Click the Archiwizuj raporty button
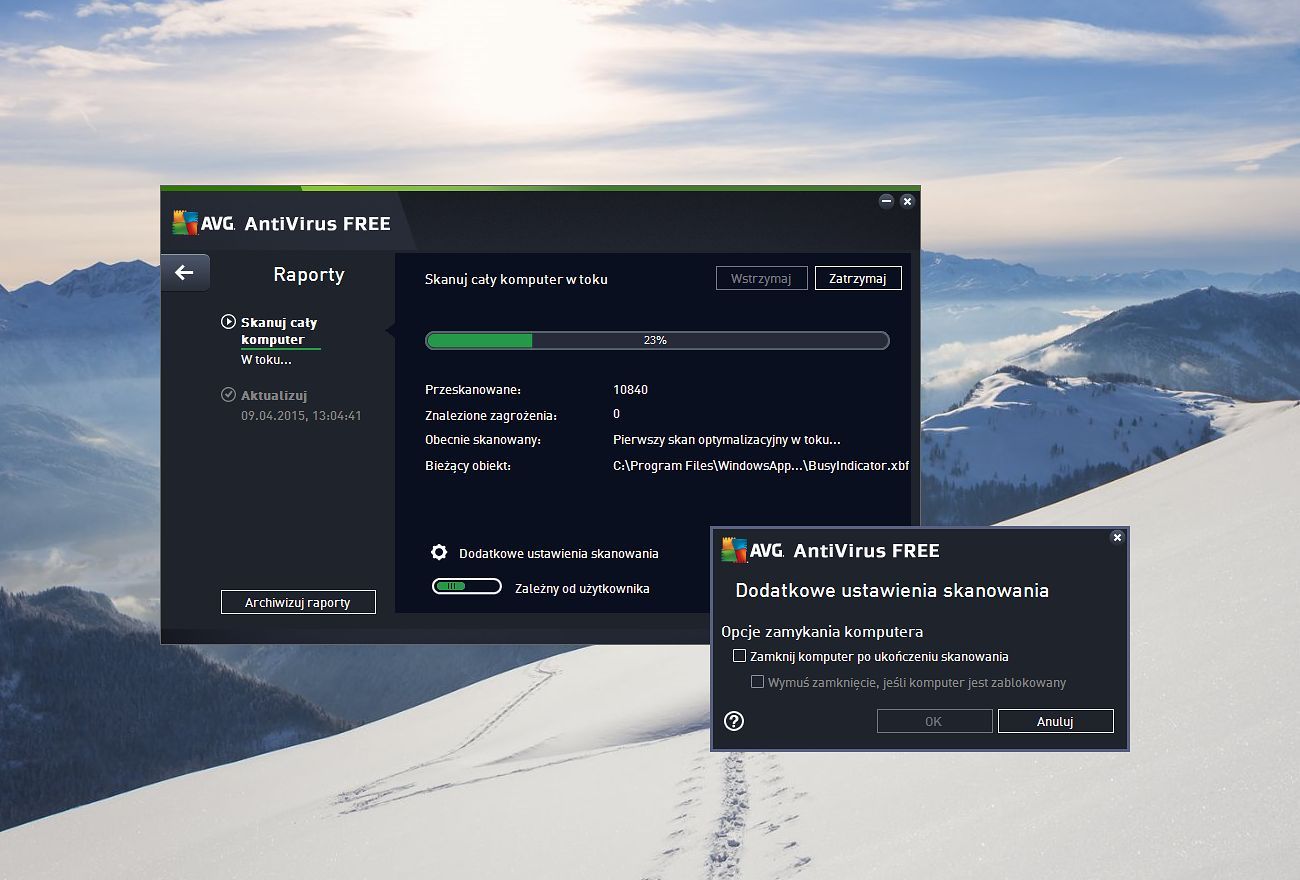Screen dimensions: 1300x880 coord(298,601)
